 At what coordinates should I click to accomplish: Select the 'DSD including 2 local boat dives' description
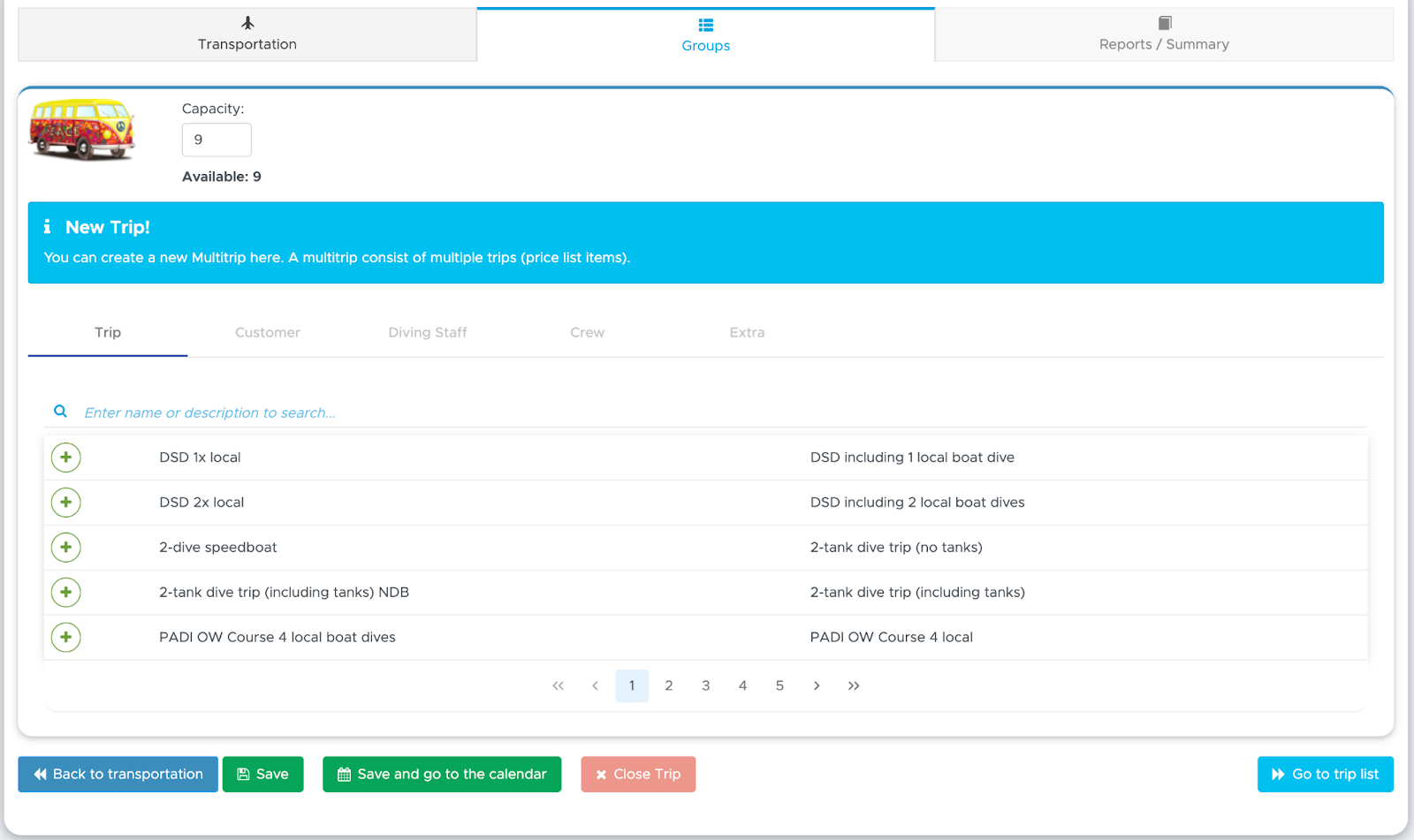point(917,503)
